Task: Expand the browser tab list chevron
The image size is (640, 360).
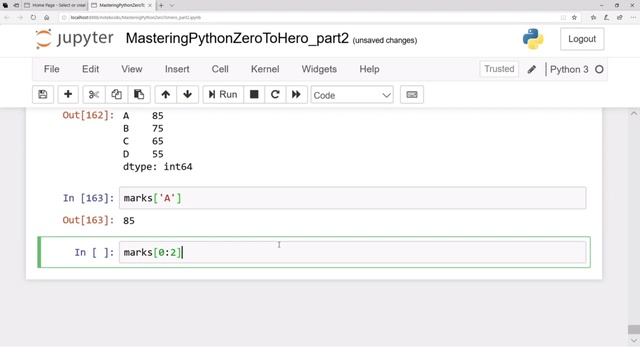Action: [172, 5]
